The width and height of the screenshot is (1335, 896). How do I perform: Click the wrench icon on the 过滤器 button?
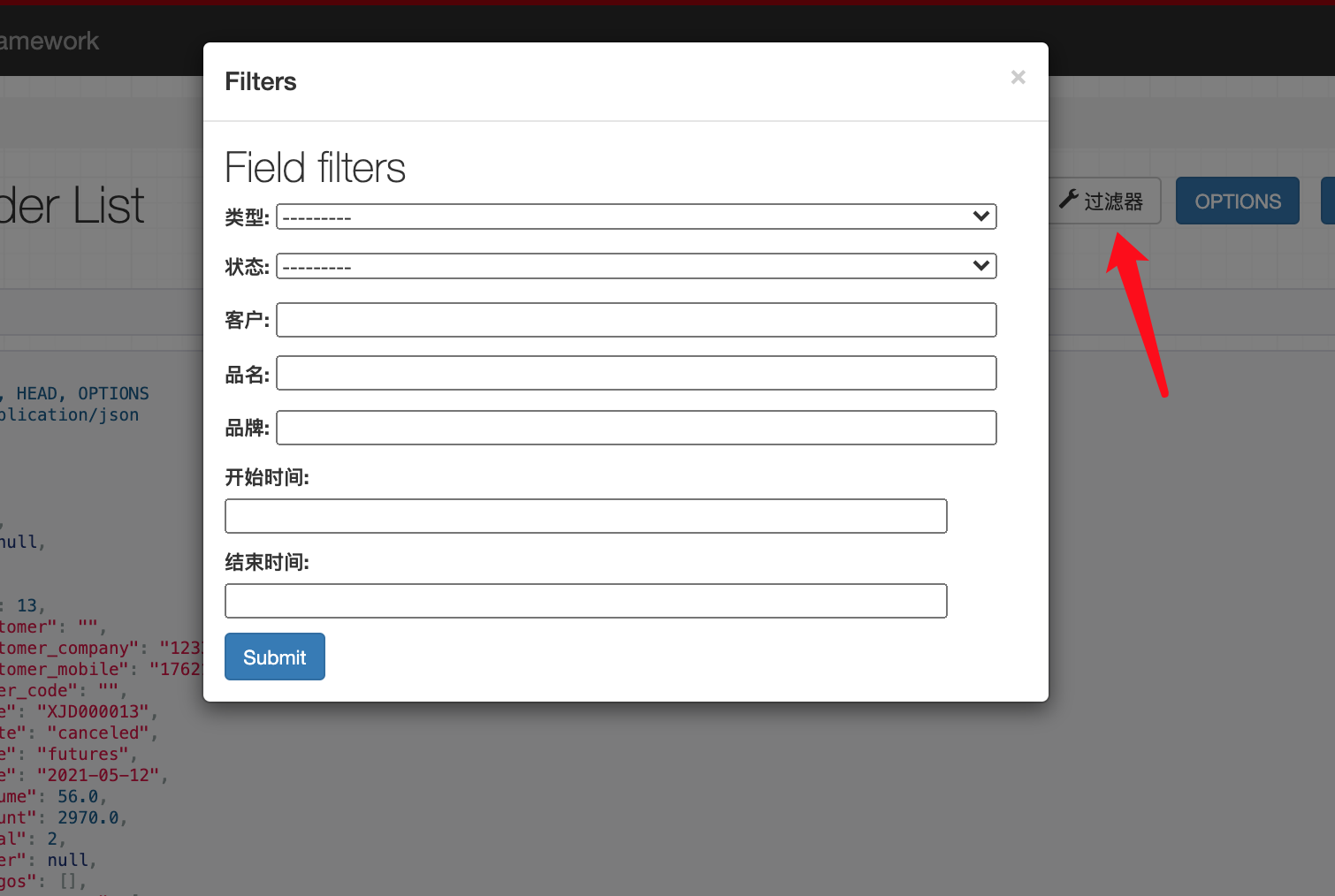click(1070, 200)
